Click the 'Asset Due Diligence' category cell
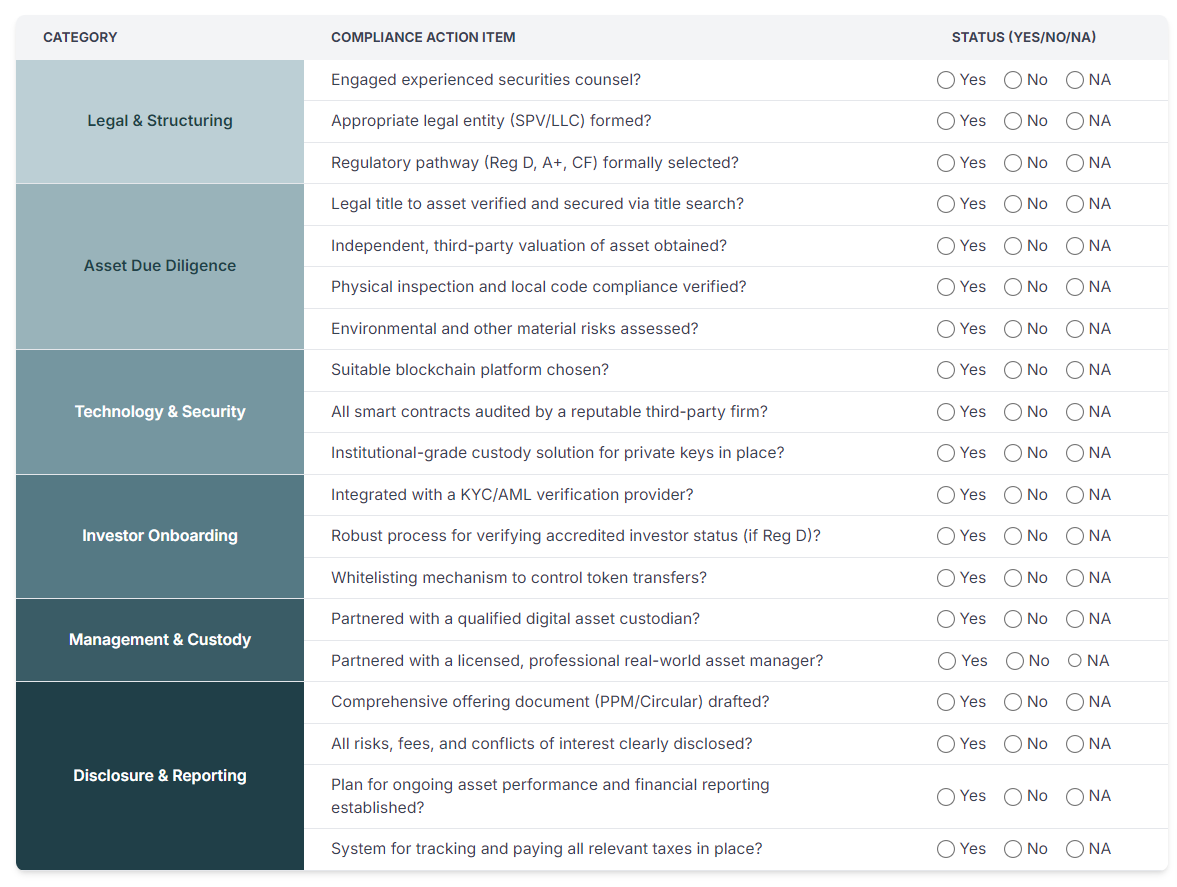 point(160,266)
